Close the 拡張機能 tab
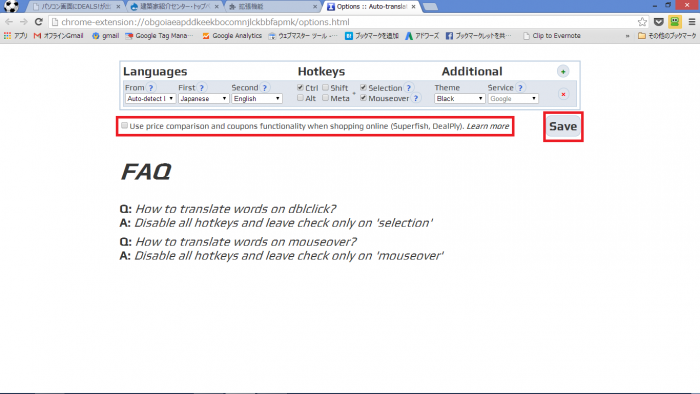The image size is (700, 394). click(315, 7)
